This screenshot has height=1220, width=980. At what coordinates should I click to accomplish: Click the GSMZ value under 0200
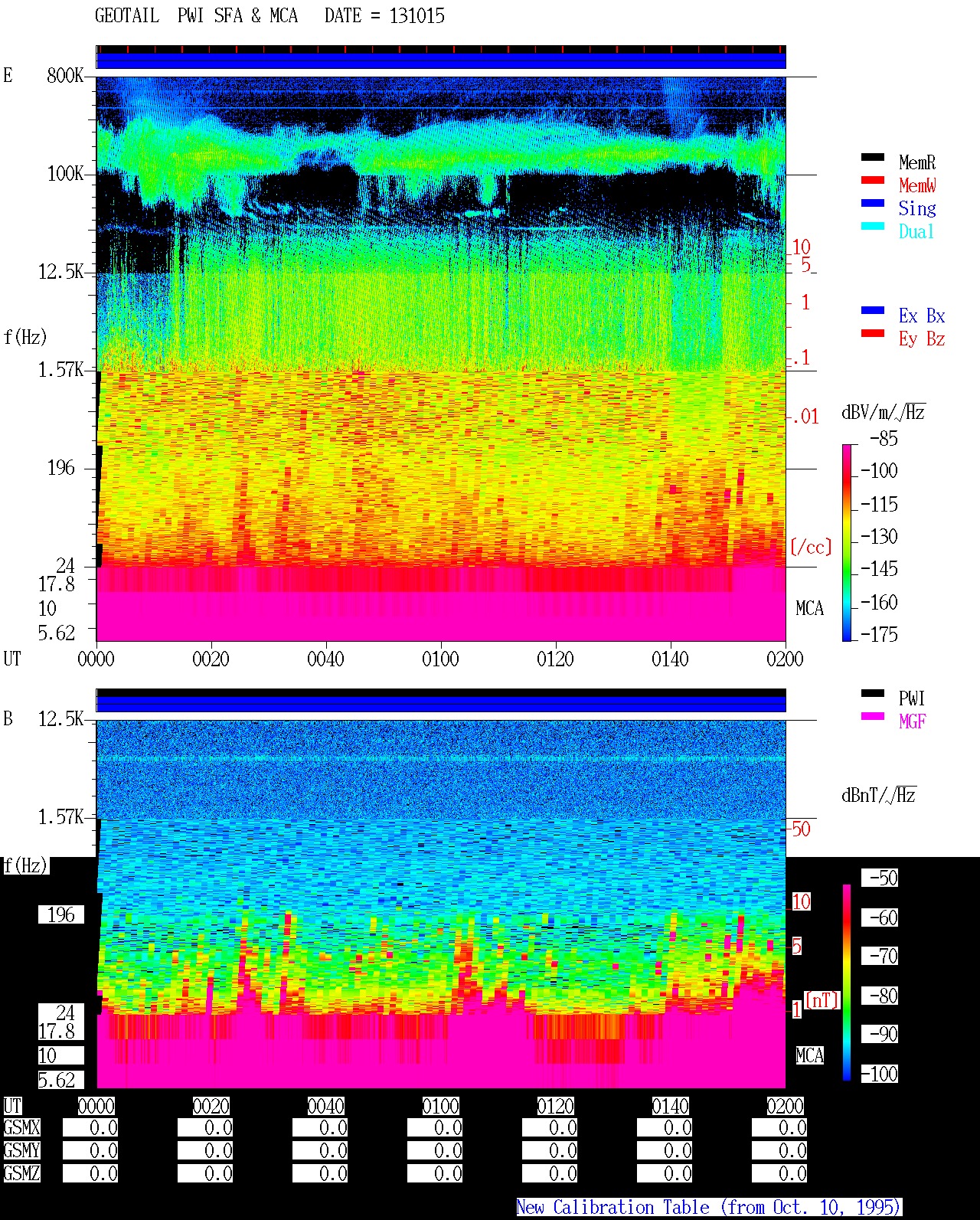(779, 1174)
